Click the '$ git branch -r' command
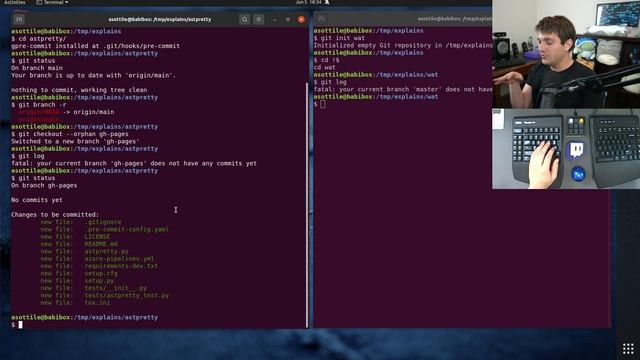 coord(38,105)
